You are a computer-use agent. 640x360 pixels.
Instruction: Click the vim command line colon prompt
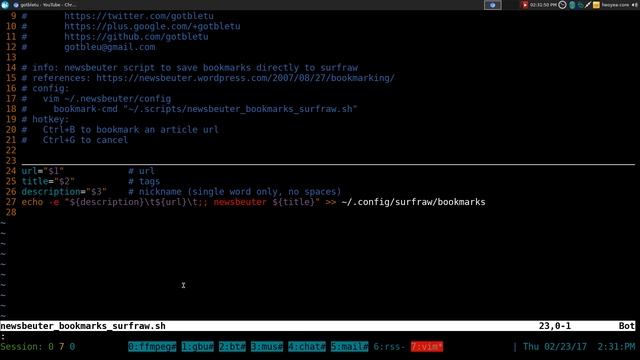click(2, 336)
